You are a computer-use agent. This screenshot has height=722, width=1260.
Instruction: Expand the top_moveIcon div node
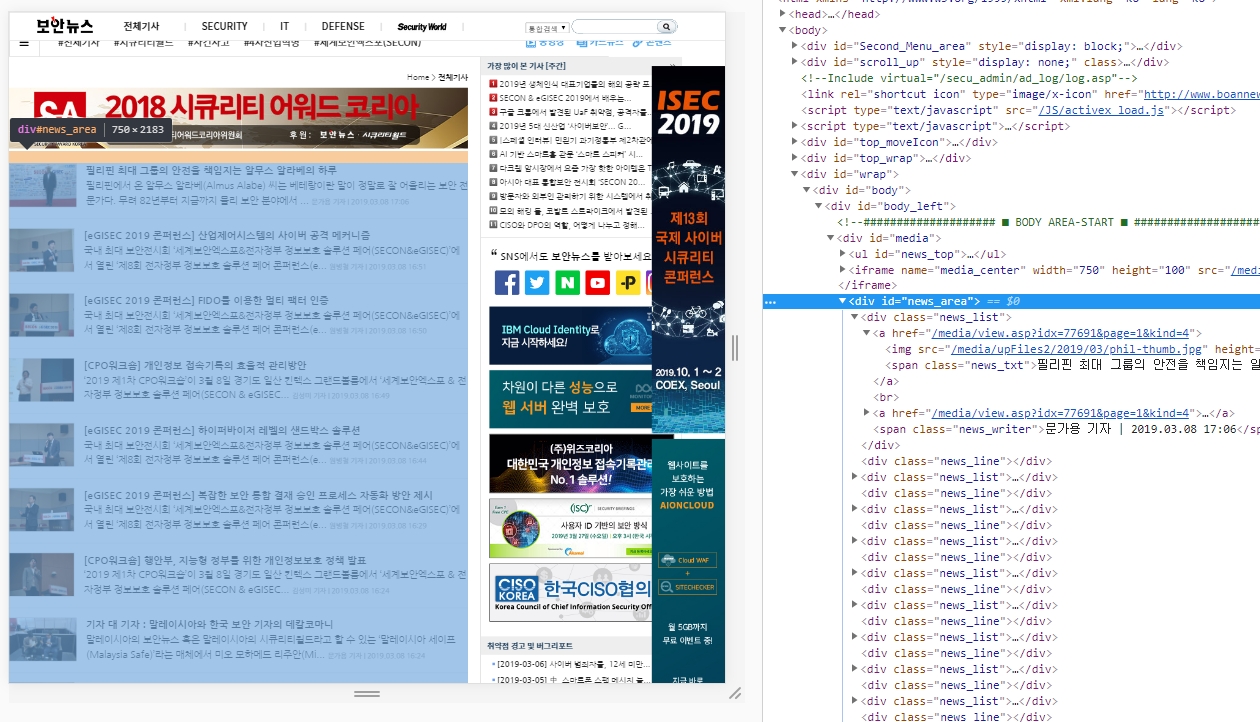(x=795, y=141)
